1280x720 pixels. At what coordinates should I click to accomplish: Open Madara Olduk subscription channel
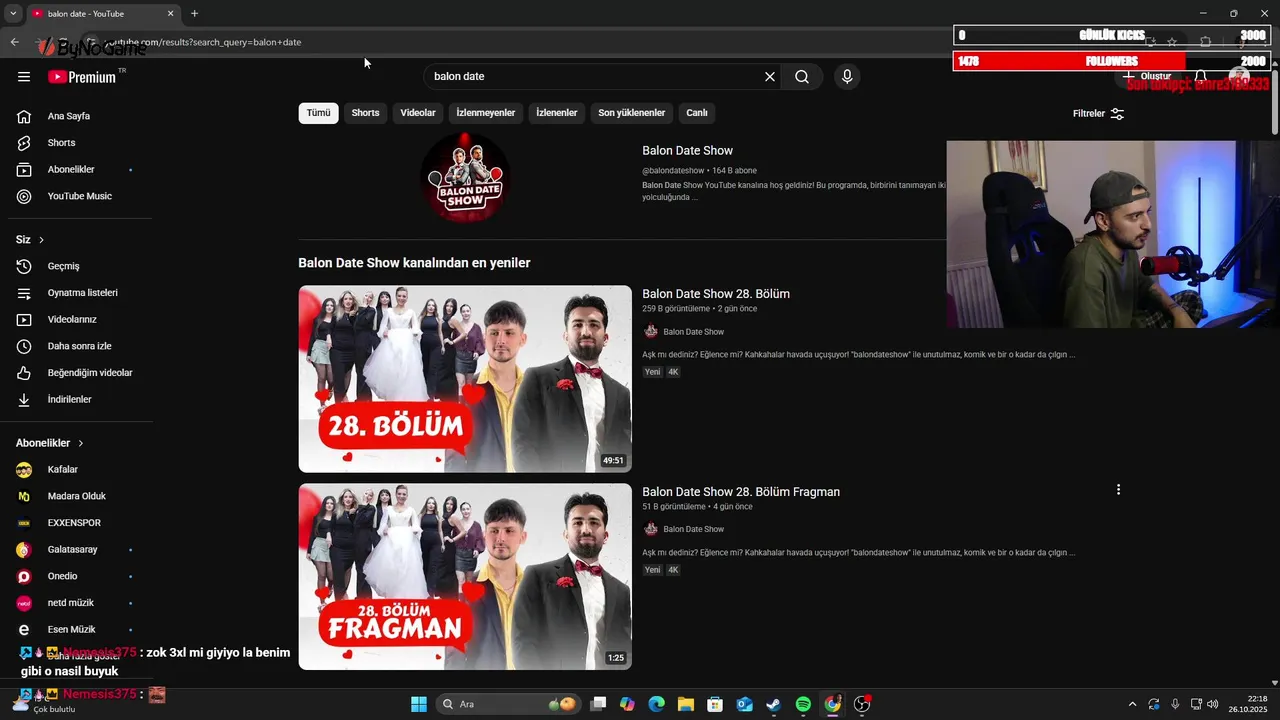[76, 496]
